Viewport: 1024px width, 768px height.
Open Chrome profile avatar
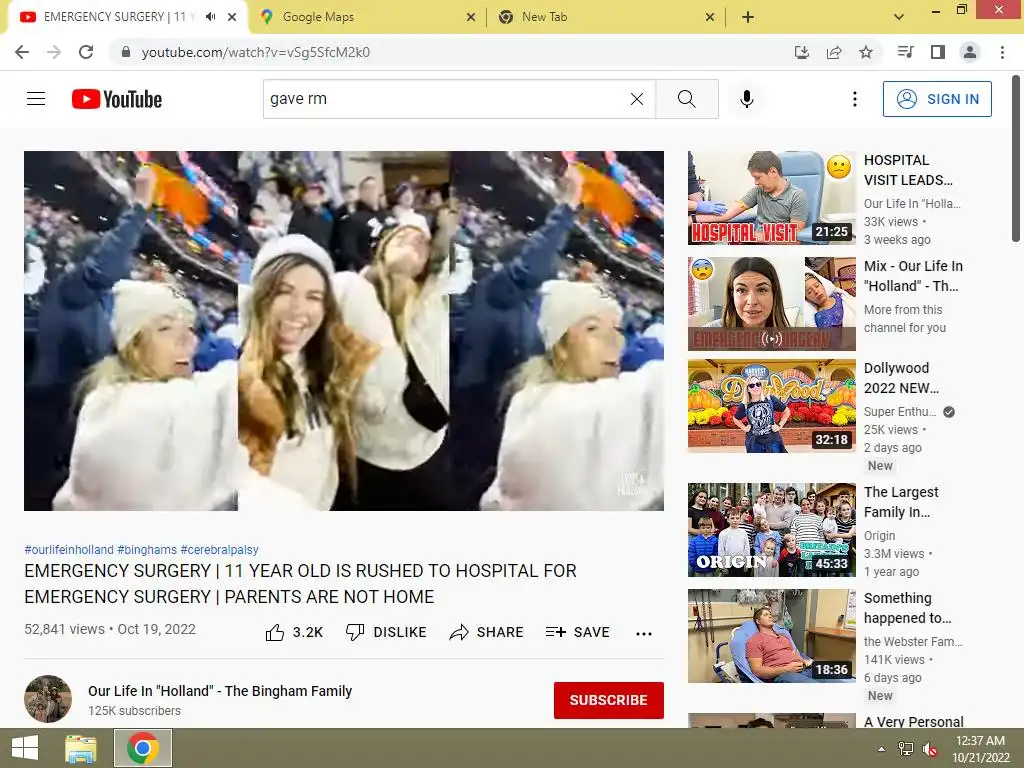point(970,52)
